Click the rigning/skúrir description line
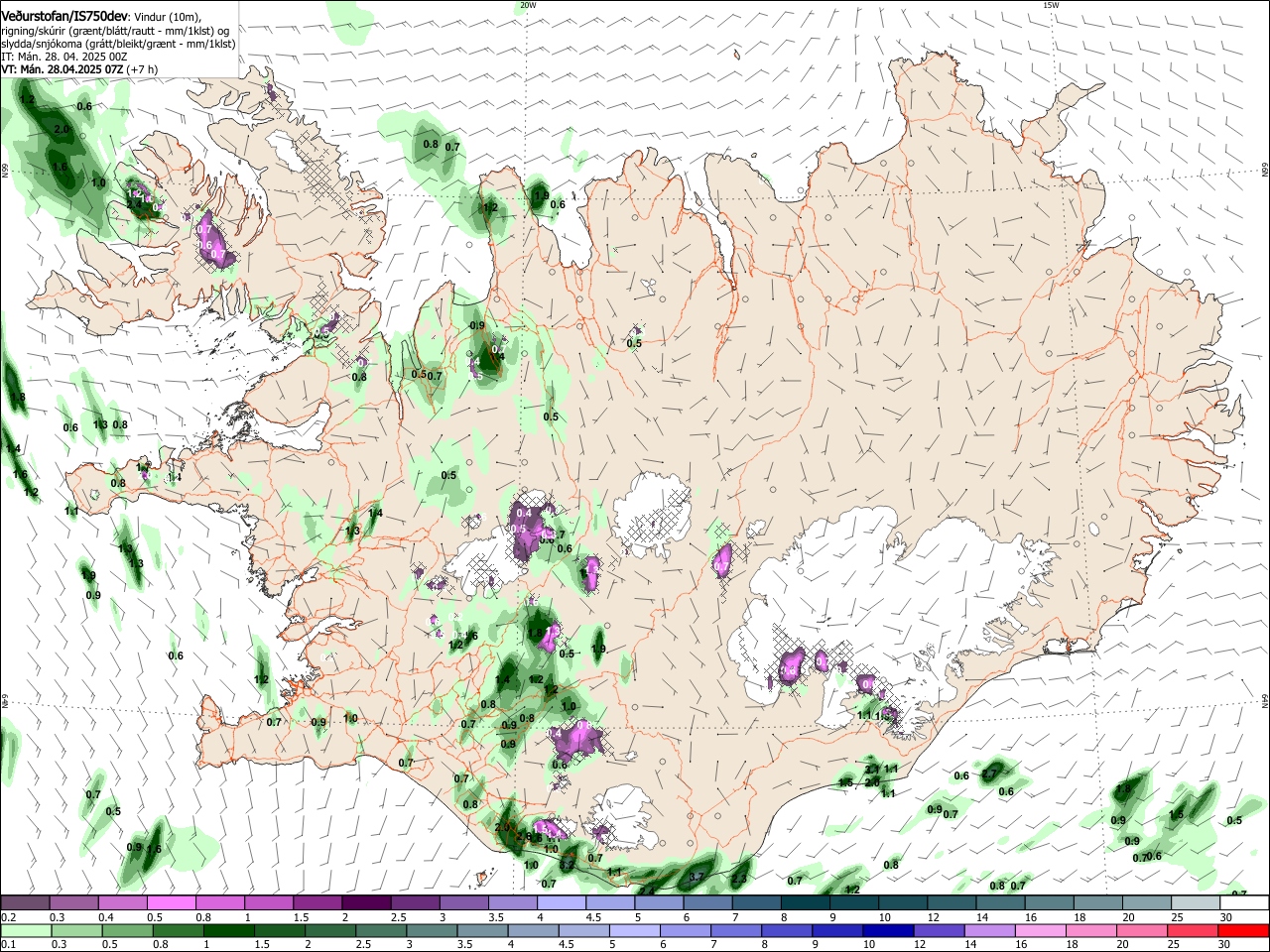 tap(115, 31)
